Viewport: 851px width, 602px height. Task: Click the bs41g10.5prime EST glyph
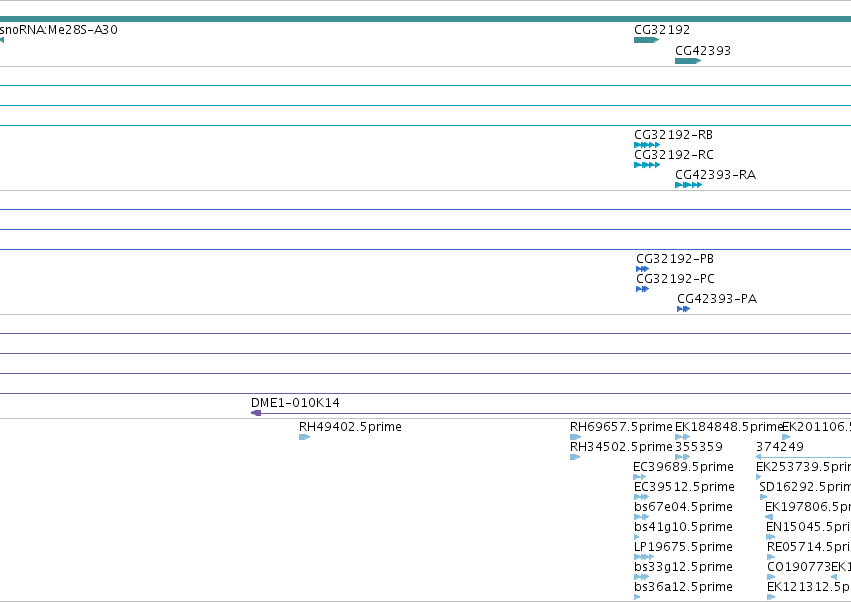click(637, 537)
